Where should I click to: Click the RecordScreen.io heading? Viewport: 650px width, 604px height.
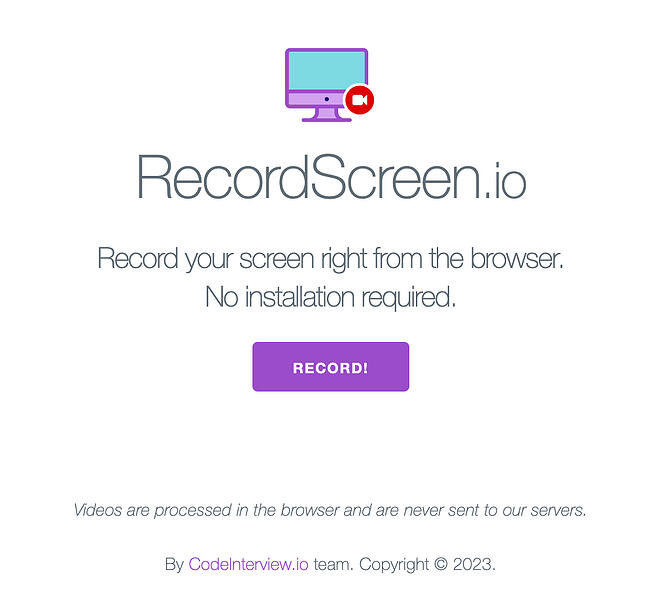[331, 177]
